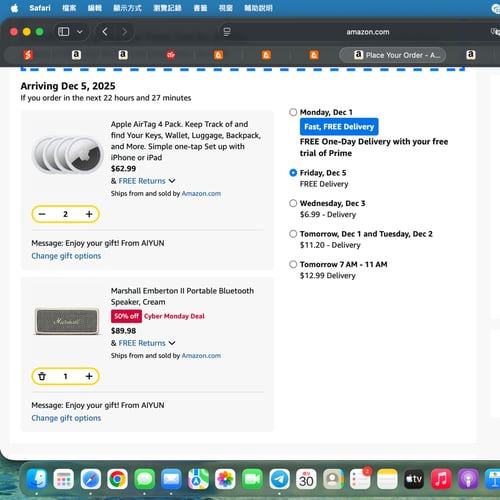Open Chrome from the dock
Image resolution: width=500 pixels, height=500 pixels.
point(117,479)
